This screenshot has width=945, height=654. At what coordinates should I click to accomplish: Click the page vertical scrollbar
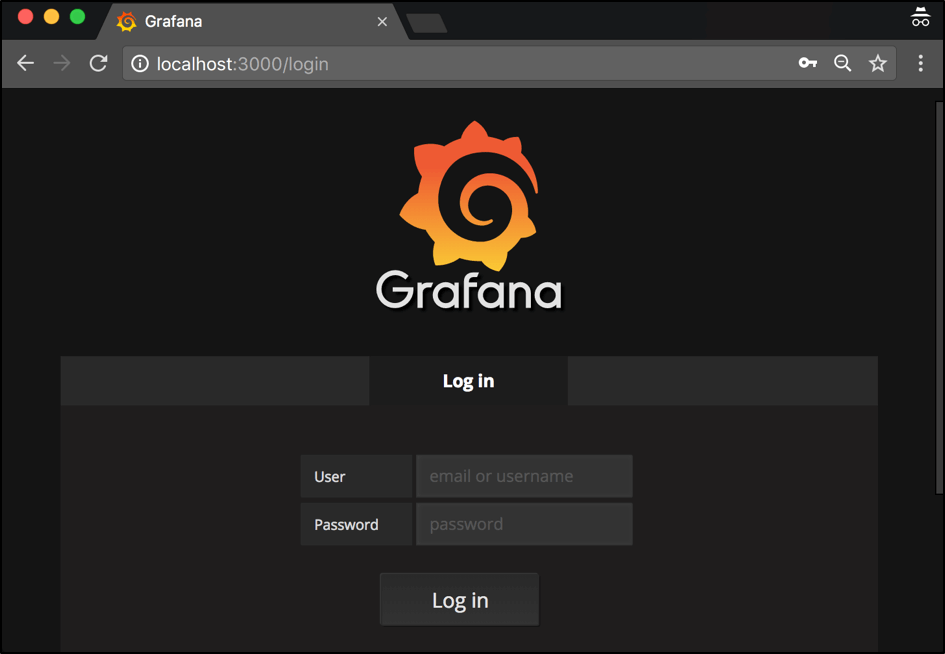pos(939,298)
